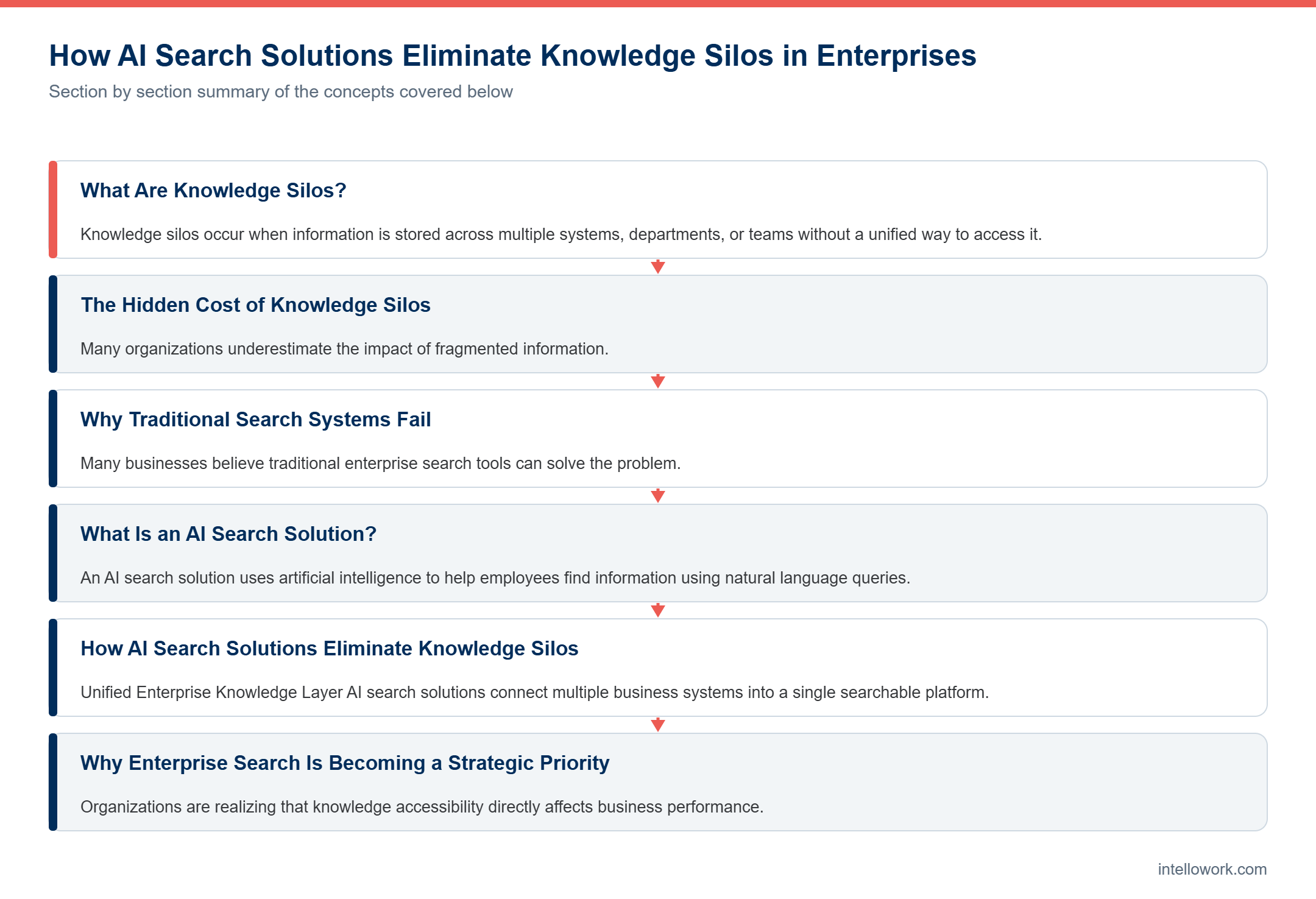Select 'What Is an AI Search Solution?' heading
Screen dimensions: 1316x899
coord(228,534)
